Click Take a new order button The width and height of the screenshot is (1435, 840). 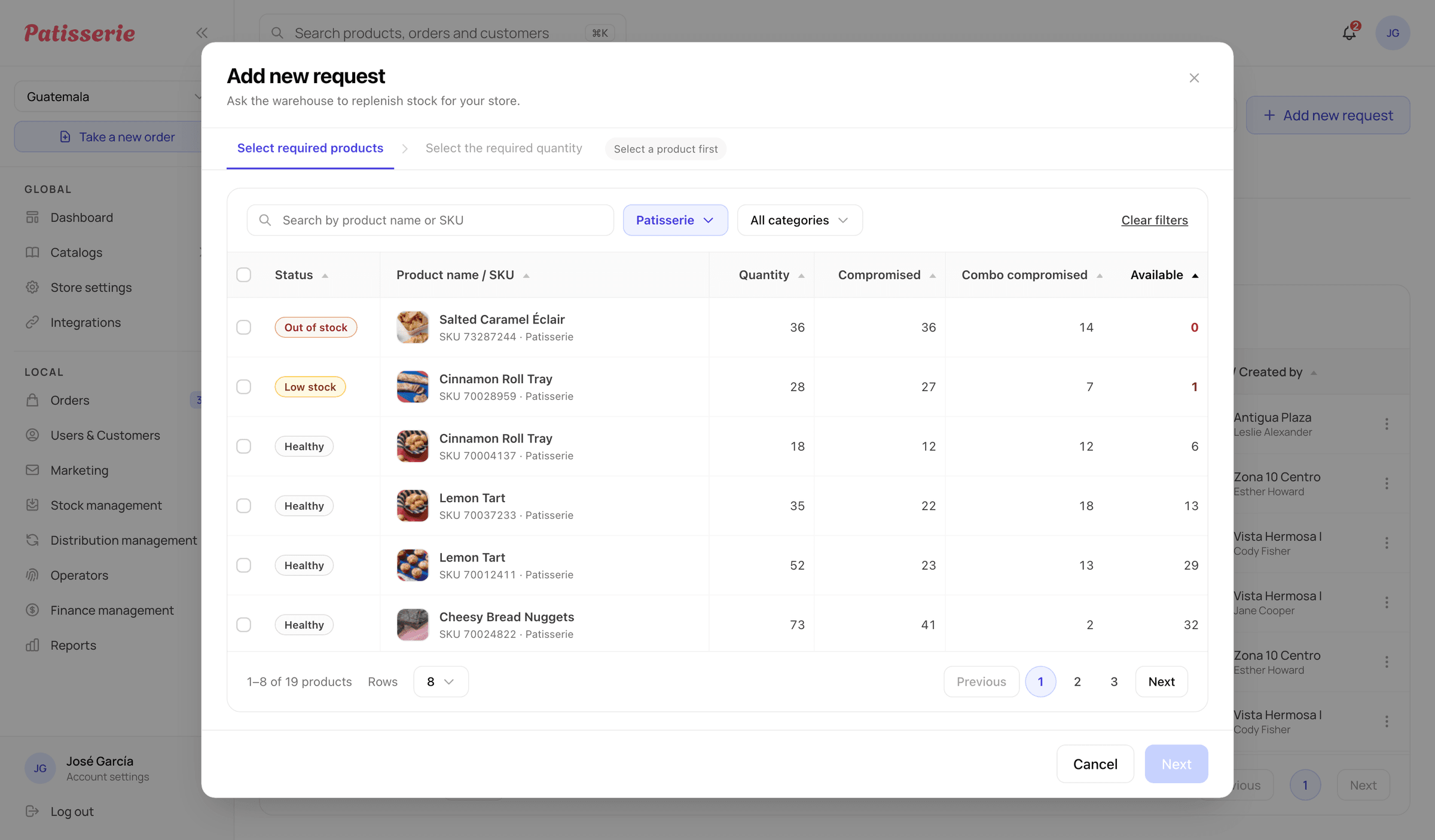(108, 137)
